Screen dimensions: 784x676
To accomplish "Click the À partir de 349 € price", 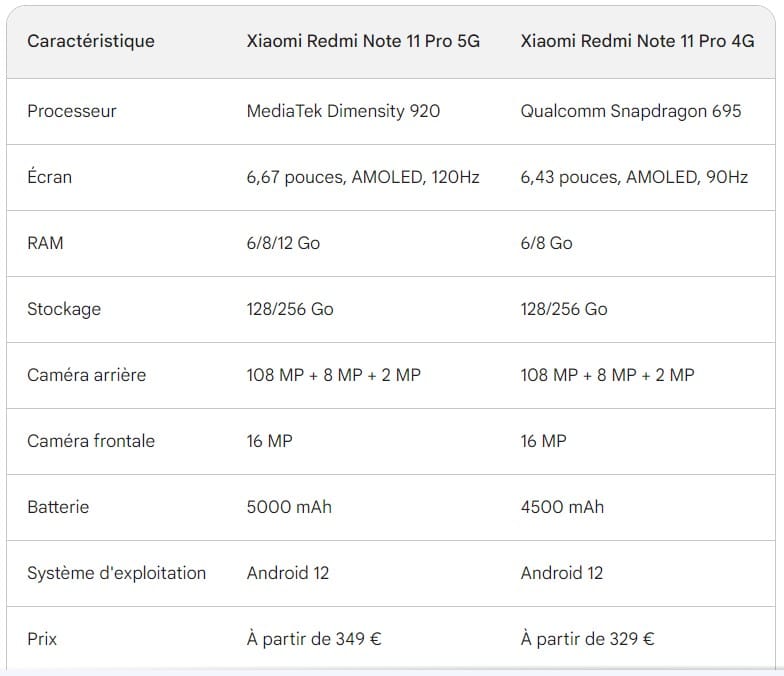I will click(x=314, y=639).
